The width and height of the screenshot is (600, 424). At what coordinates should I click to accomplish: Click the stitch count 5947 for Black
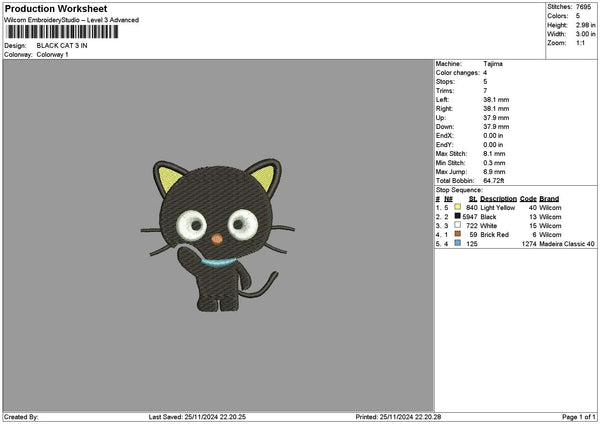470,217
